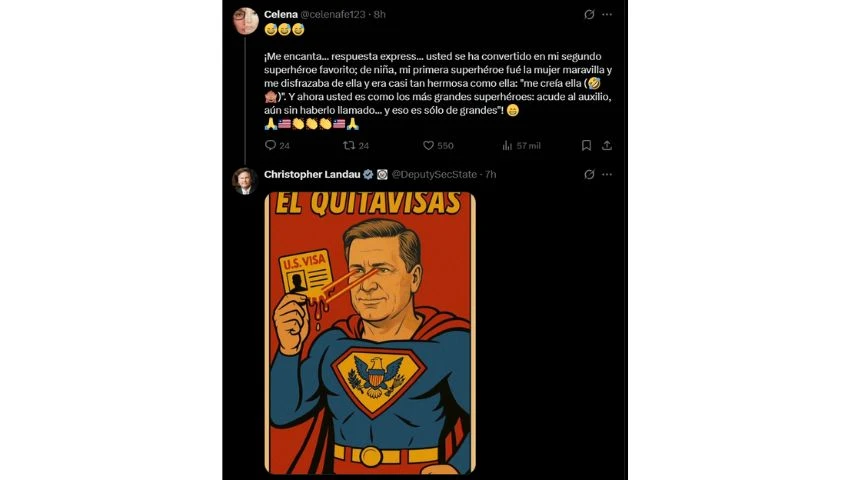This screenshot has width=850, height=480.
Task: Reply to Celena's tweet
Action: 270,145
